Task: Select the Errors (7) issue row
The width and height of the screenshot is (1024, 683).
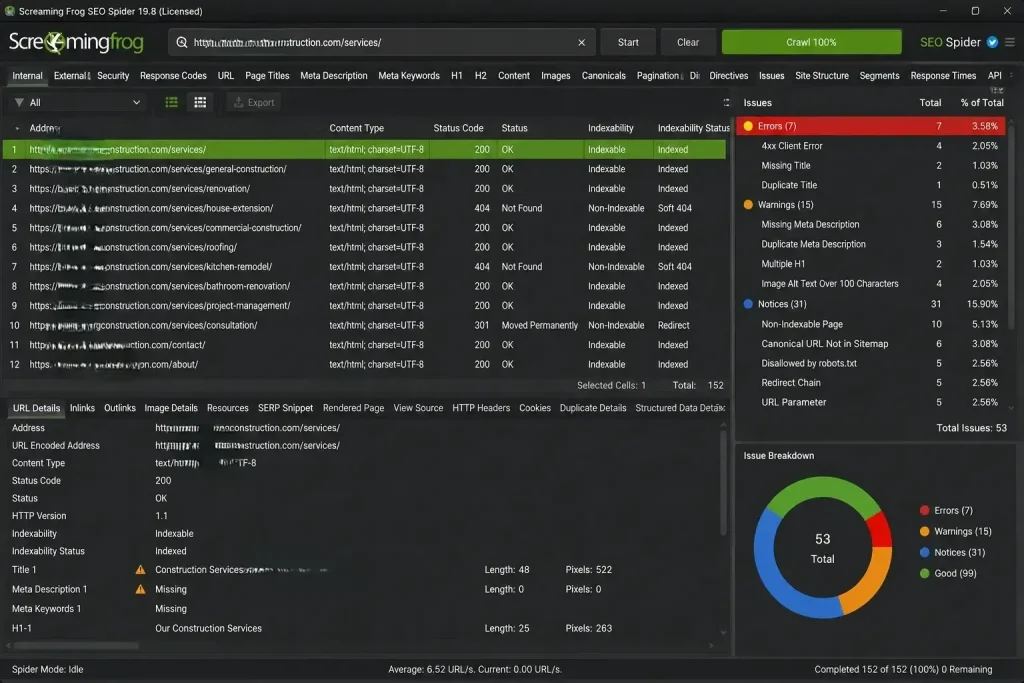Action: tap(871, 126)
